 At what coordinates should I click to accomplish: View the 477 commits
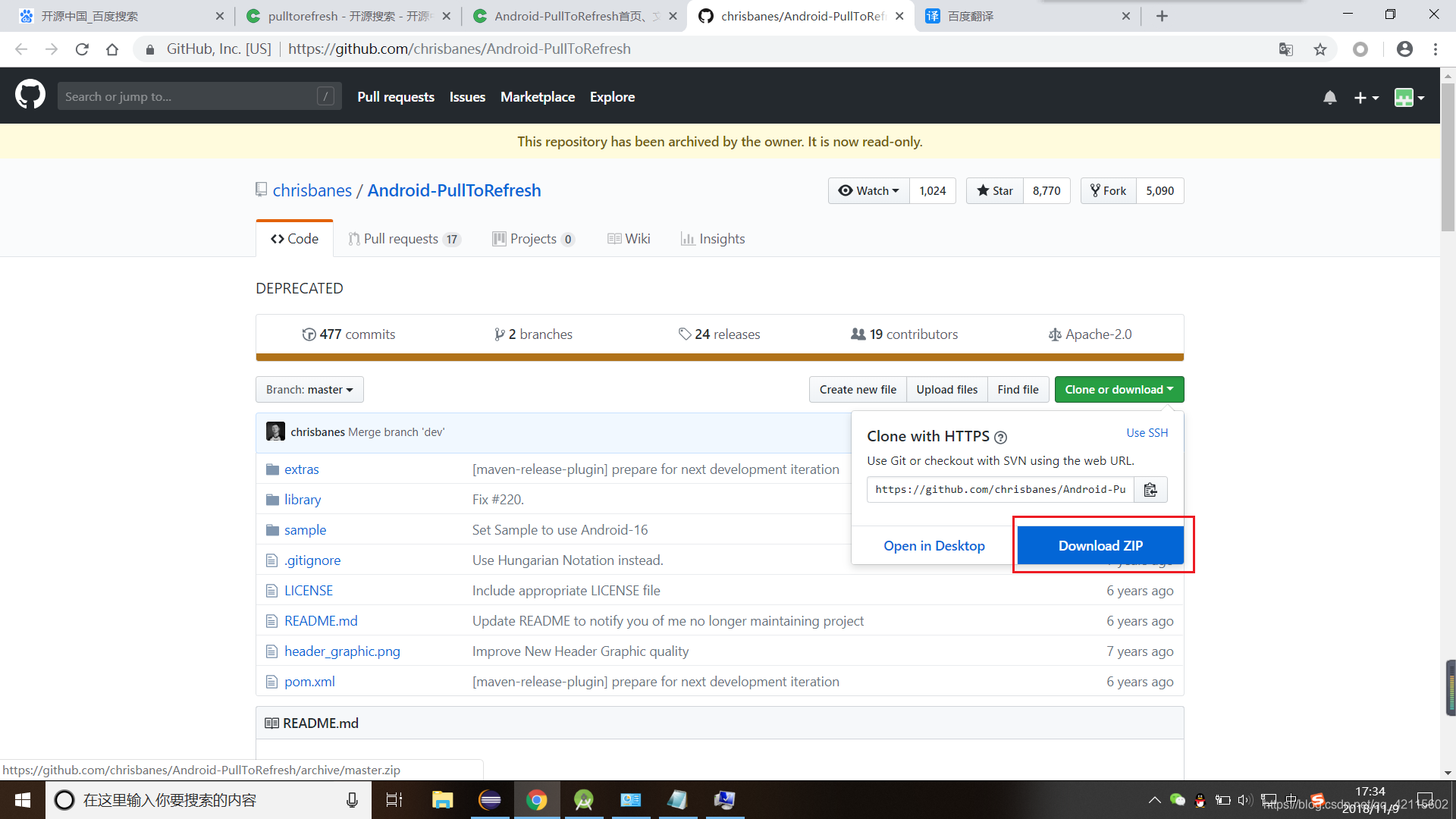pyautogui.click(x=349, y=334)
